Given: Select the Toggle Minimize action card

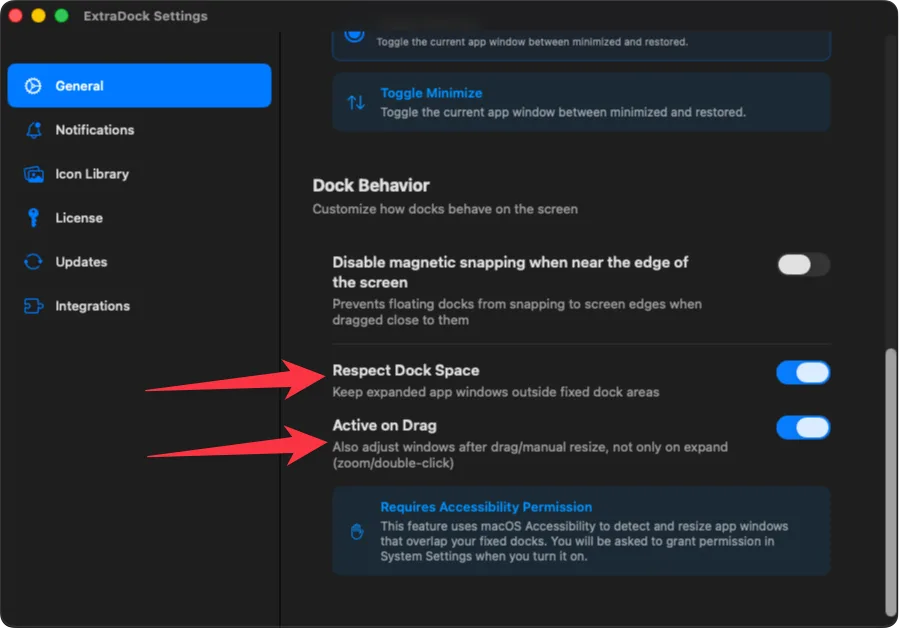Looking at the screenshot, I should coord(581,102).
